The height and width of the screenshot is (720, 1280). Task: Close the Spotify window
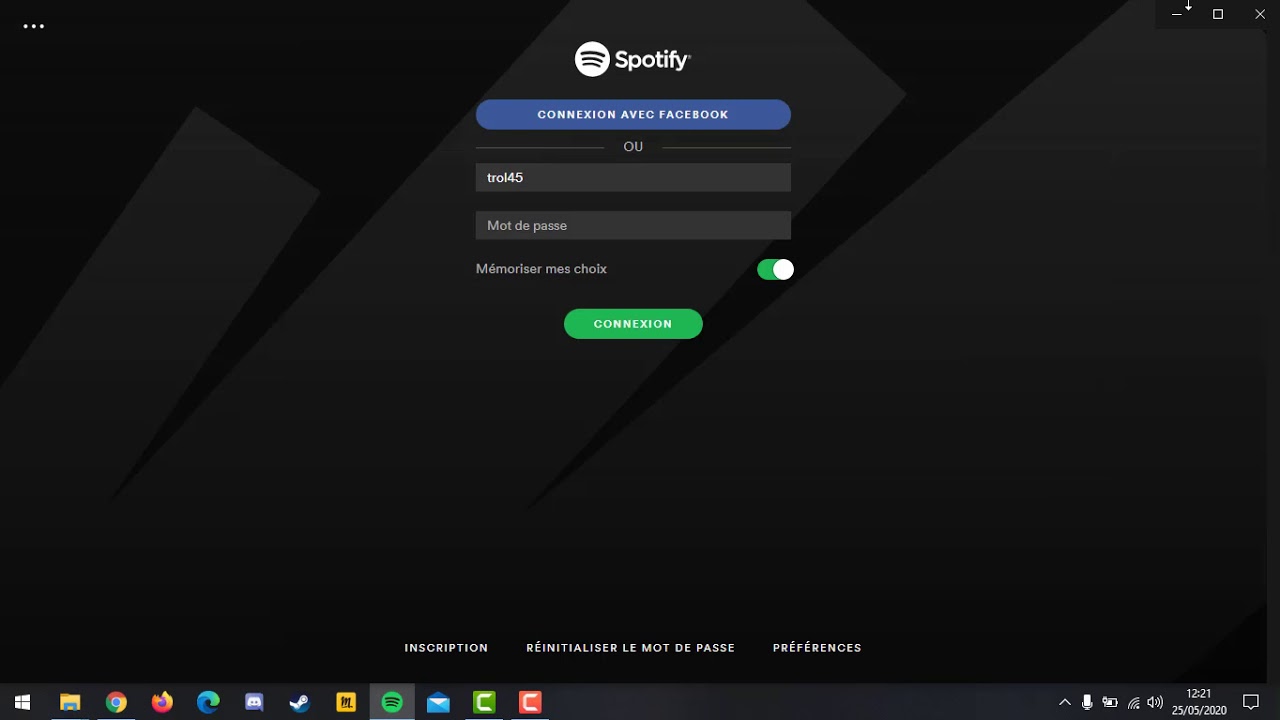[x=1260, y=14]
